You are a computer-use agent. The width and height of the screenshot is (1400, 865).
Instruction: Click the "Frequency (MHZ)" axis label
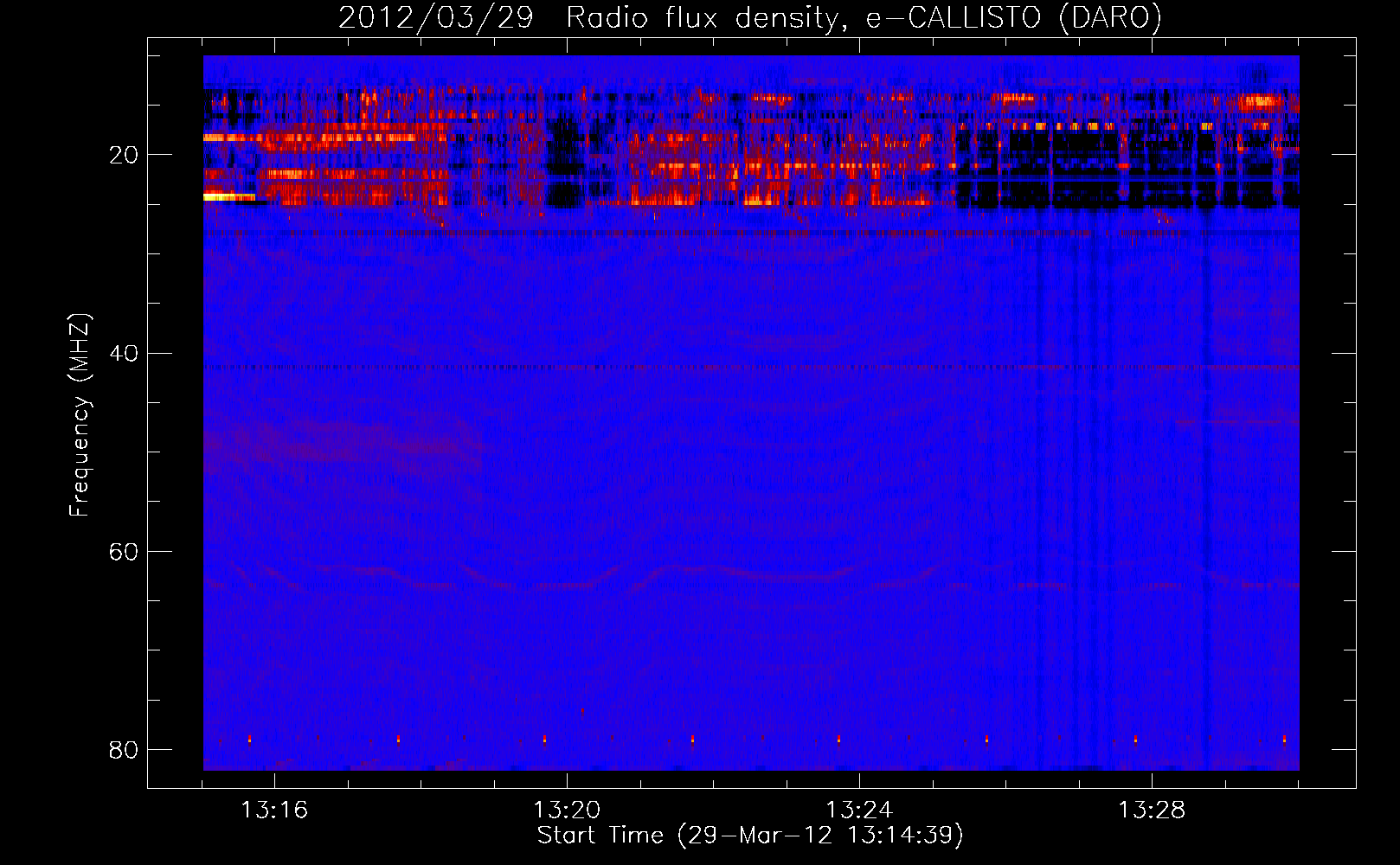pyautogui.click(x=80, y=415)
